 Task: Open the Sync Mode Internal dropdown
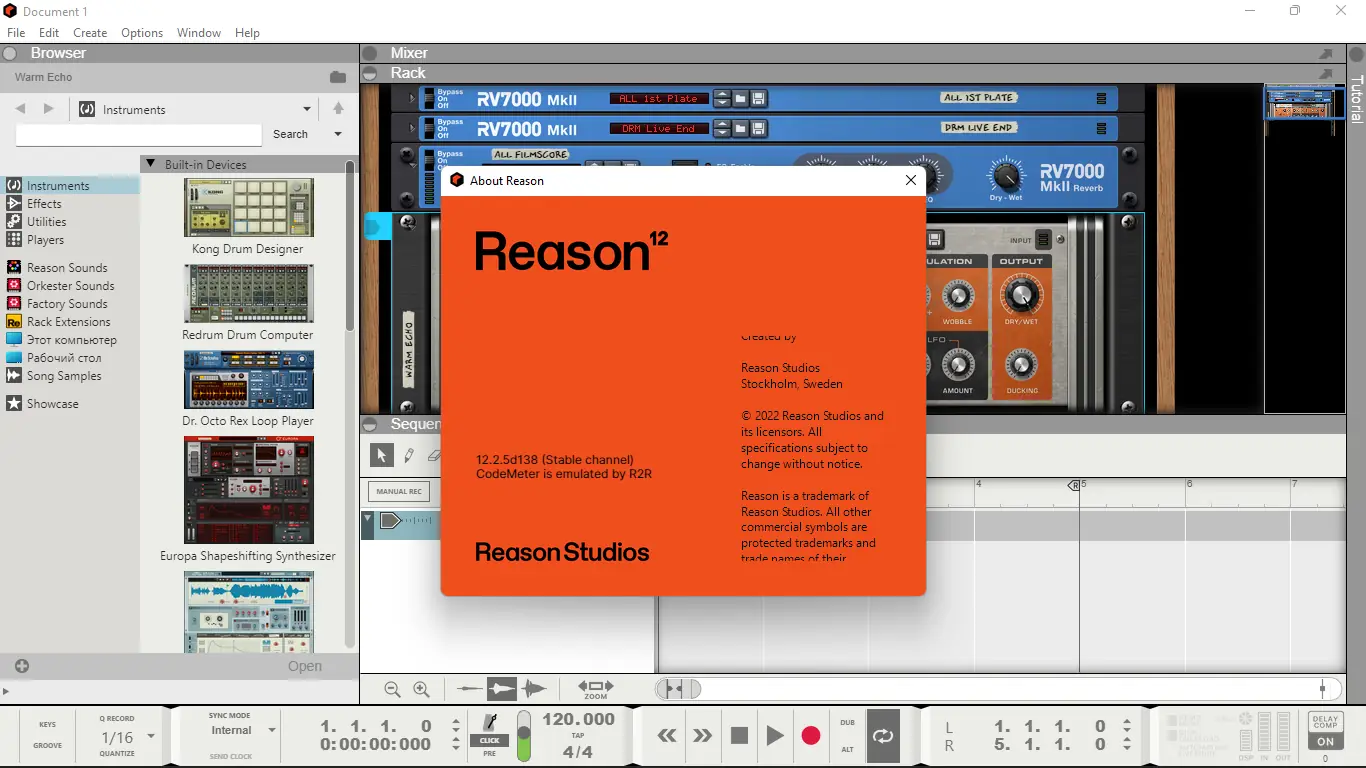pos(271,730)
